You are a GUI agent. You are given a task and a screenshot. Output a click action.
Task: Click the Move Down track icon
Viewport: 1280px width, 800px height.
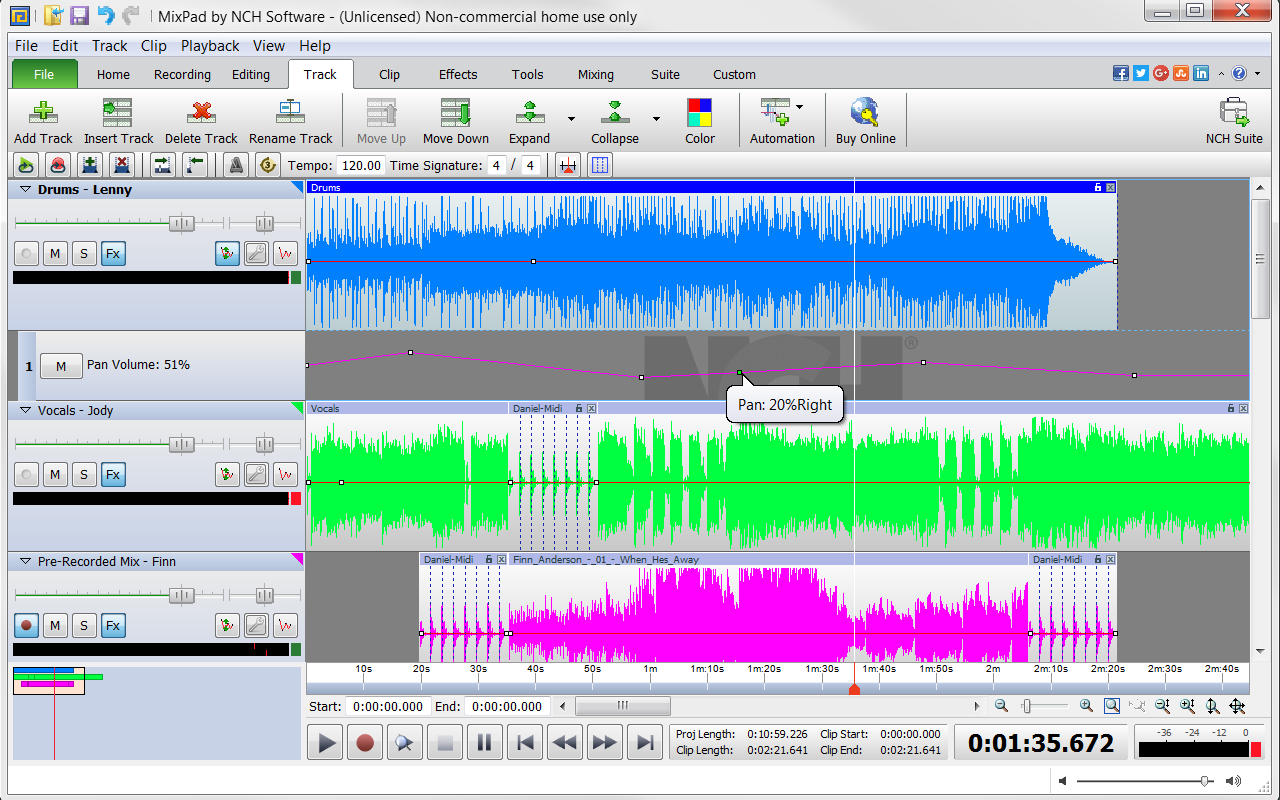coord(455,112)
